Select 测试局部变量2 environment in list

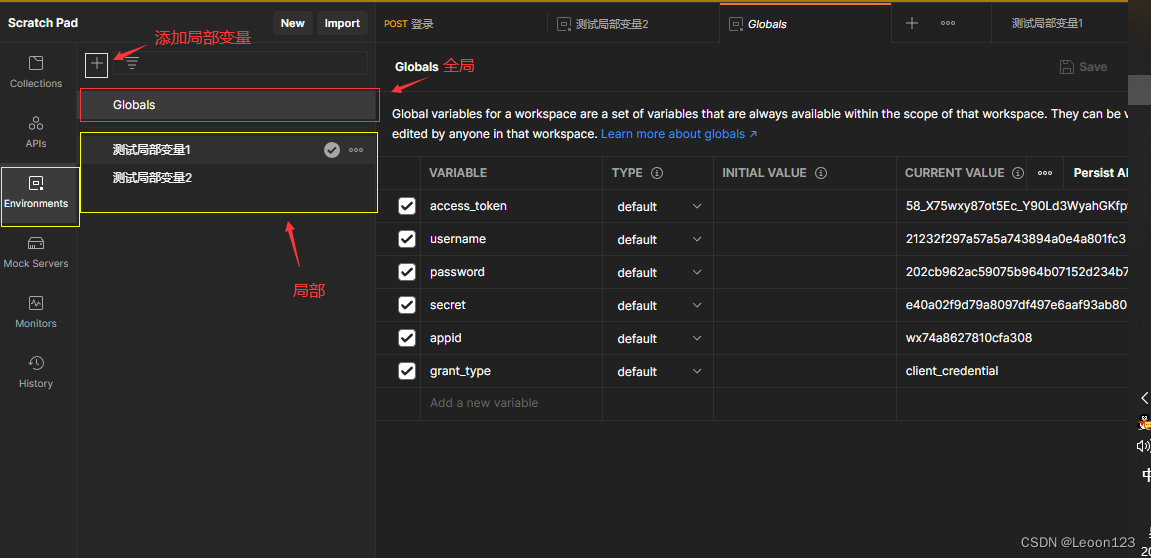tap(229, 178)
